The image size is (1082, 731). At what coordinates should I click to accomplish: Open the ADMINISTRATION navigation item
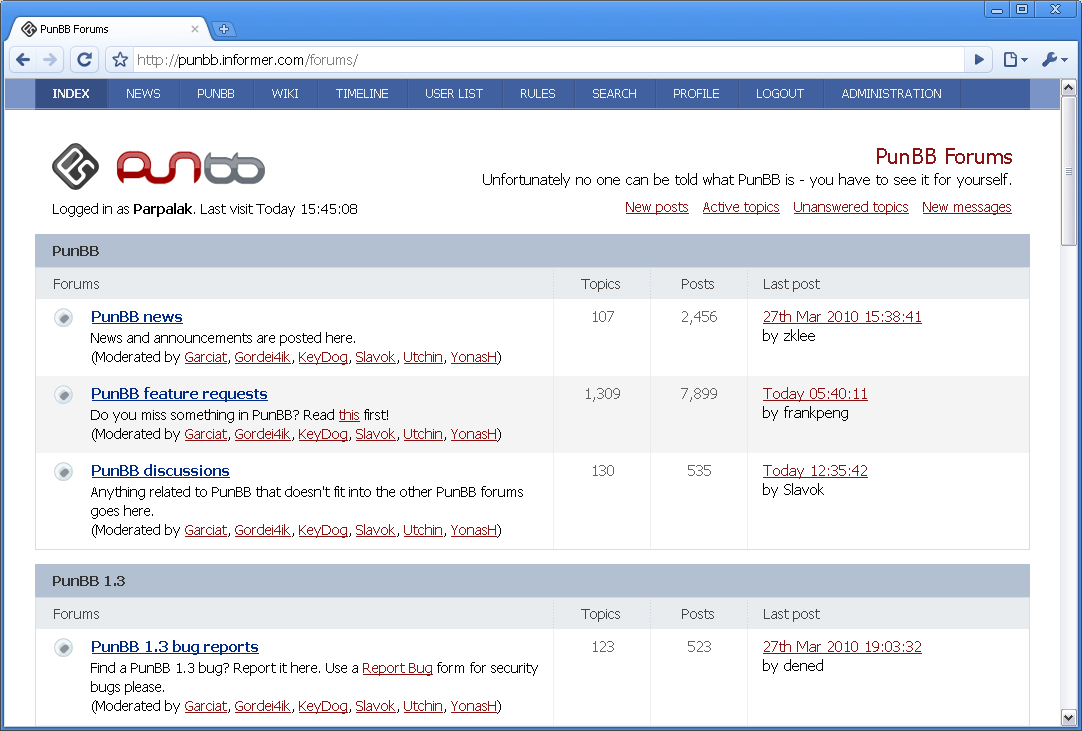pyautogui.click(x=892, y=94)
